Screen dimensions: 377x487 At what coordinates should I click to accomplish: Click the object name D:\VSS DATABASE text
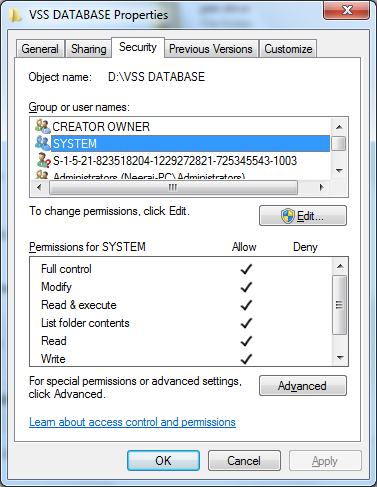pos(156,77)
